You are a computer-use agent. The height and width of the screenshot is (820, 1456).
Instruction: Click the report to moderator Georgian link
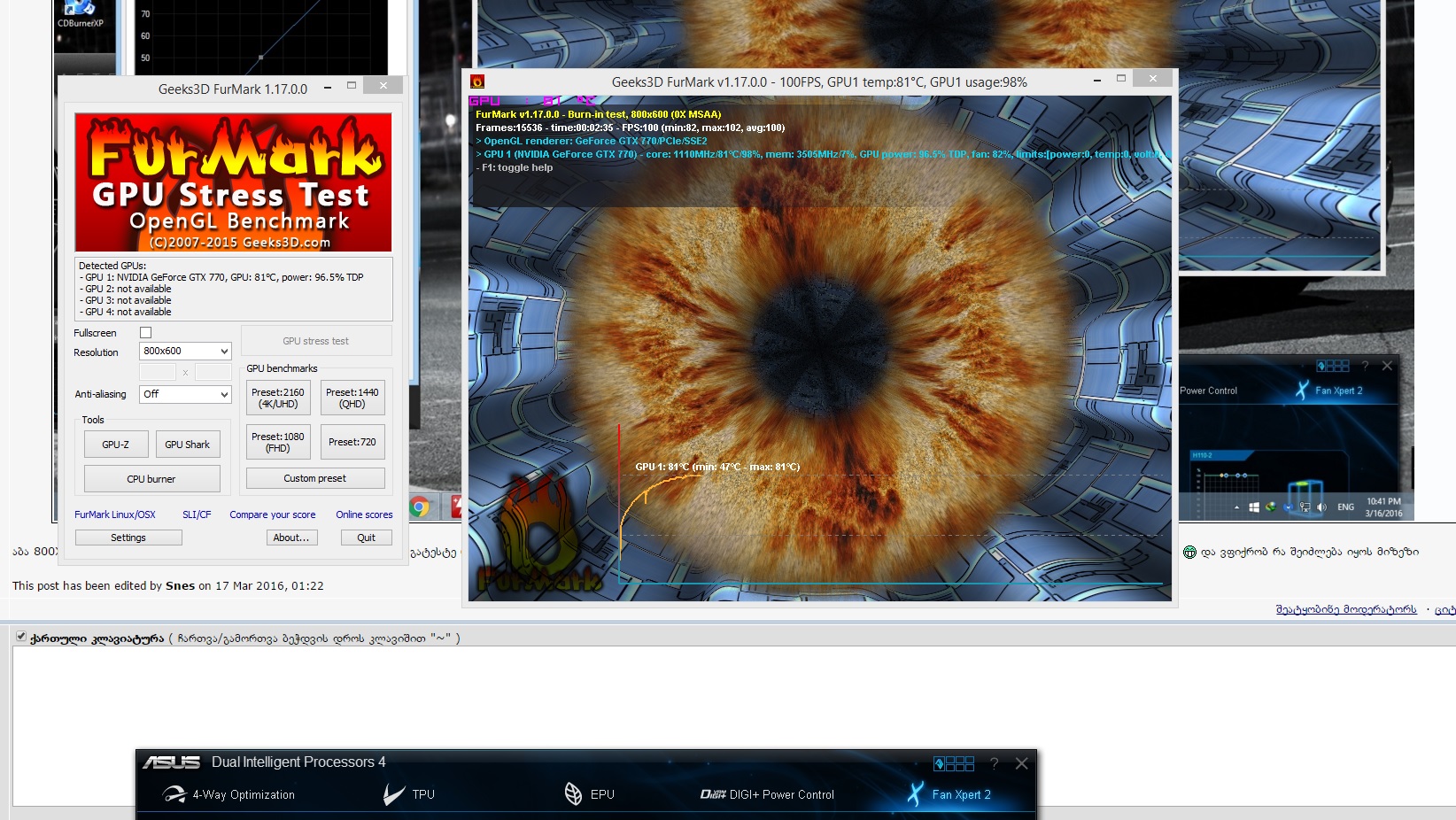point(1346,609)
